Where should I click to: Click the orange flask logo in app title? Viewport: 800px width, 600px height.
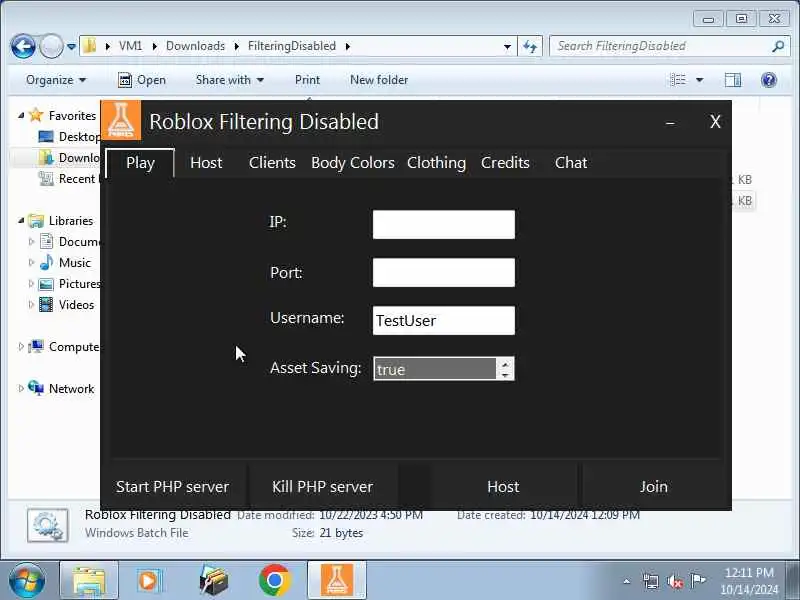click(121, 120)
